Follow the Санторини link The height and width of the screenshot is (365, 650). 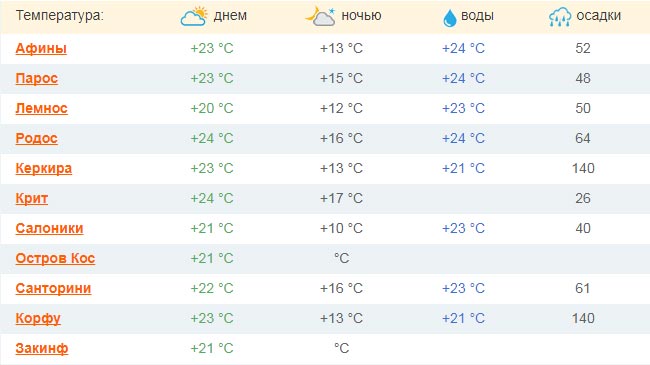[x=53, y=288]
